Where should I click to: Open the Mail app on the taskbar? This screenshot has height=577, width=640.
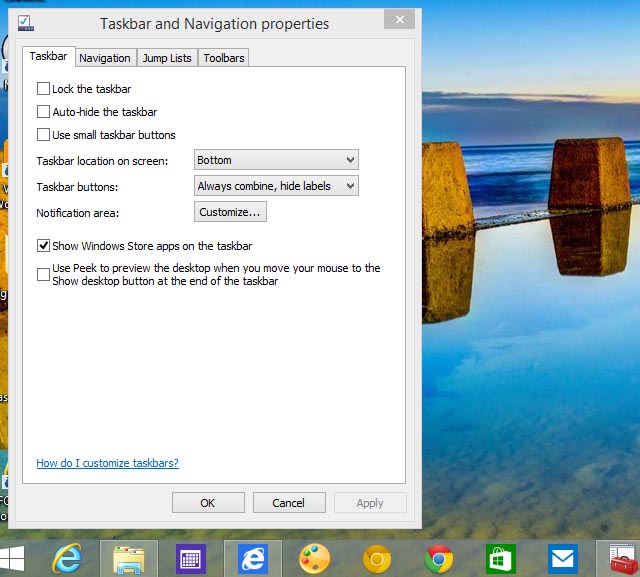(x=563, y=559)
